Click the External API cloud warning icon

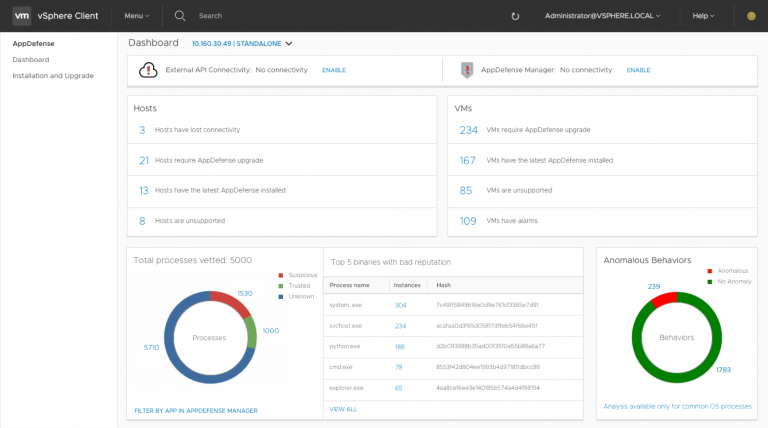pos(148,70)
